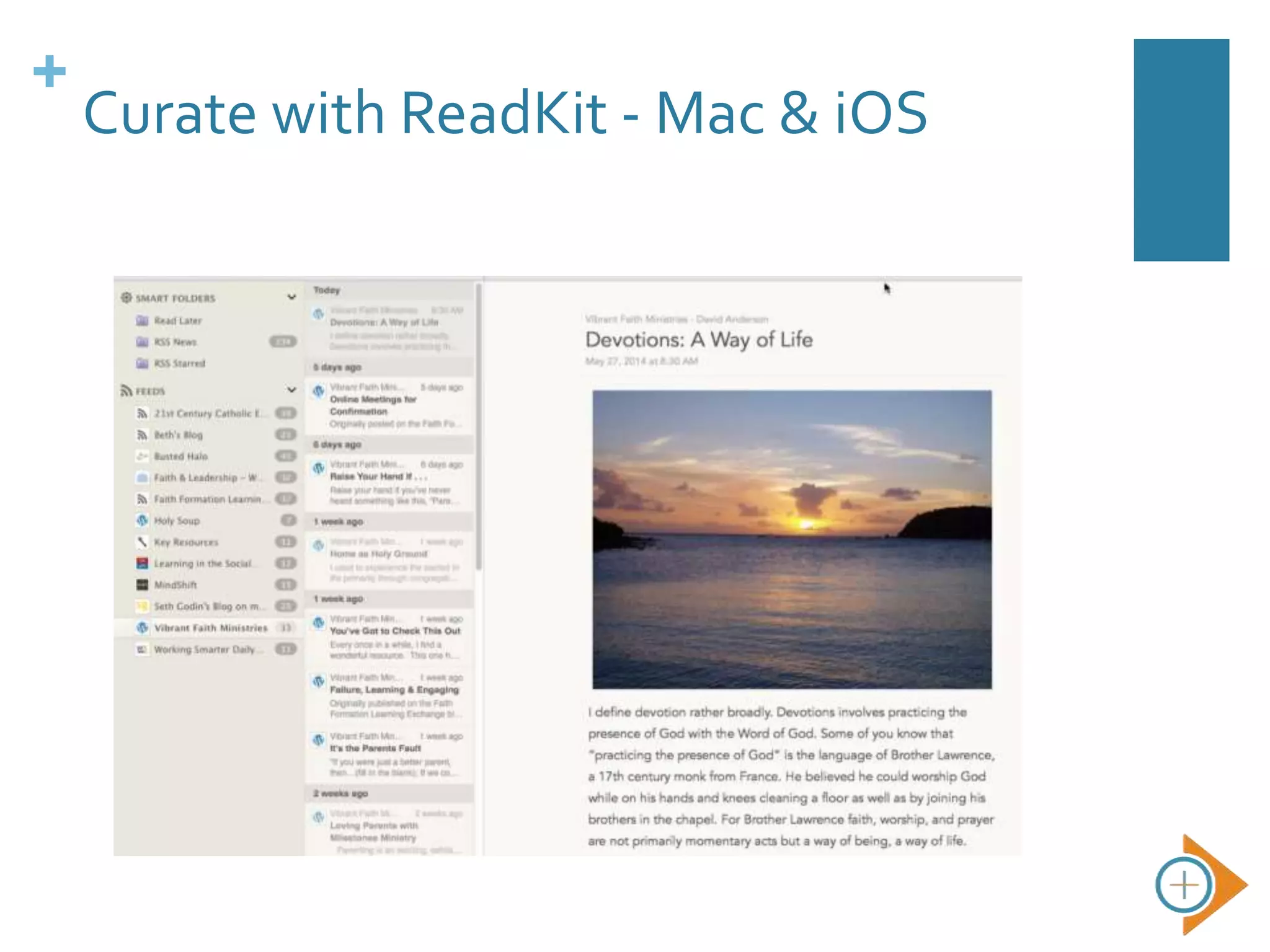
Task: Select the MindShift feed
Action: 208,584
